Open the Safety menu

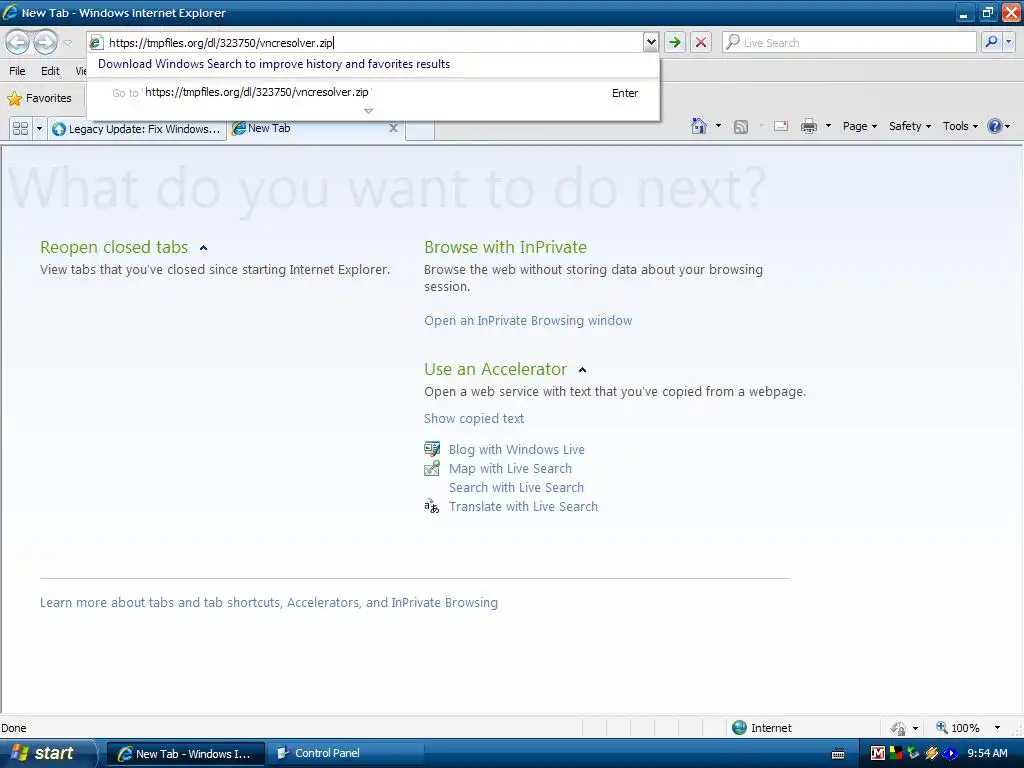tap(910, 126)
